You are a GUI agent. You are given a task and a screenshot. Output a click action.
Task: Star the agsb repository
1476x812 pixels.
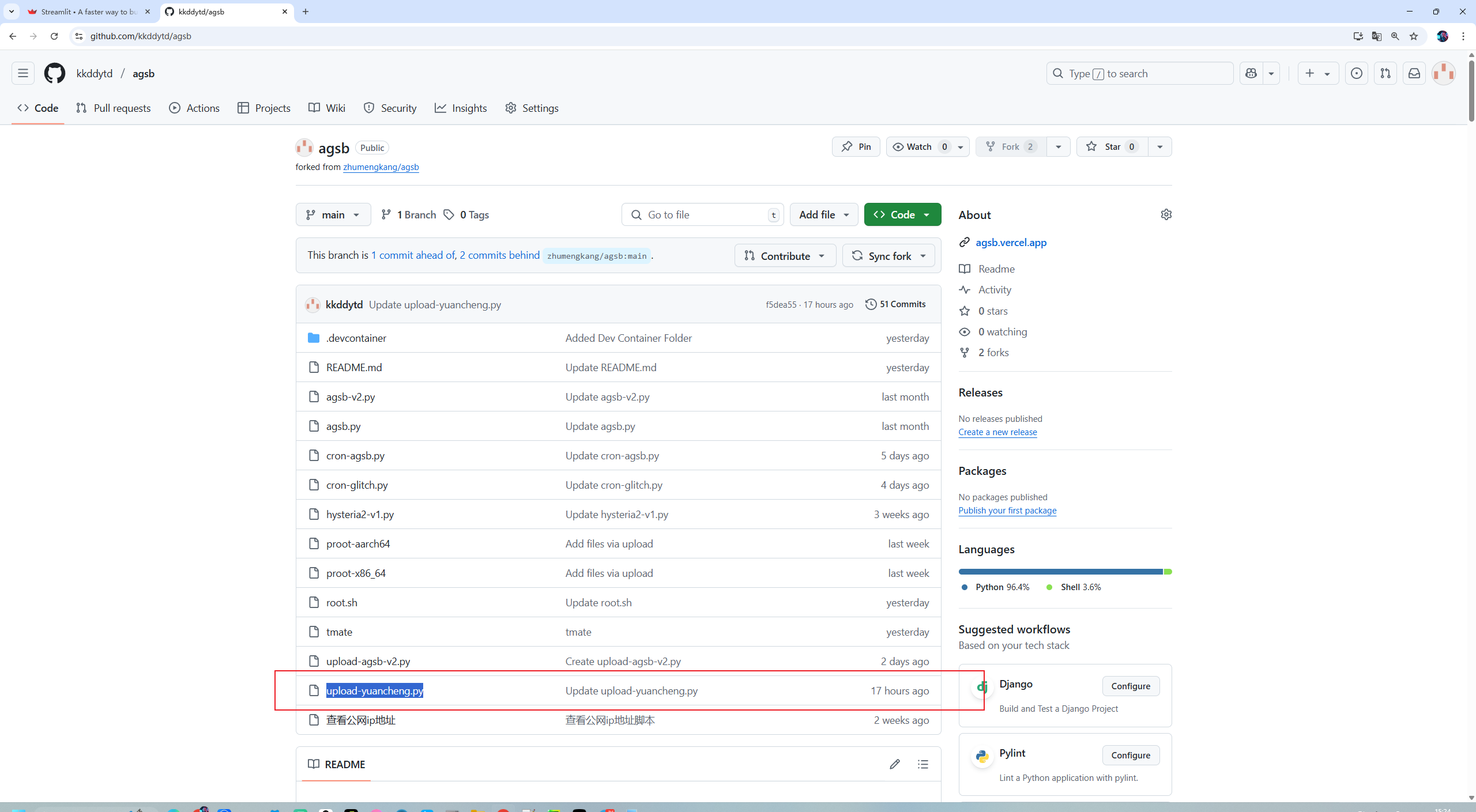point(1112,146)
